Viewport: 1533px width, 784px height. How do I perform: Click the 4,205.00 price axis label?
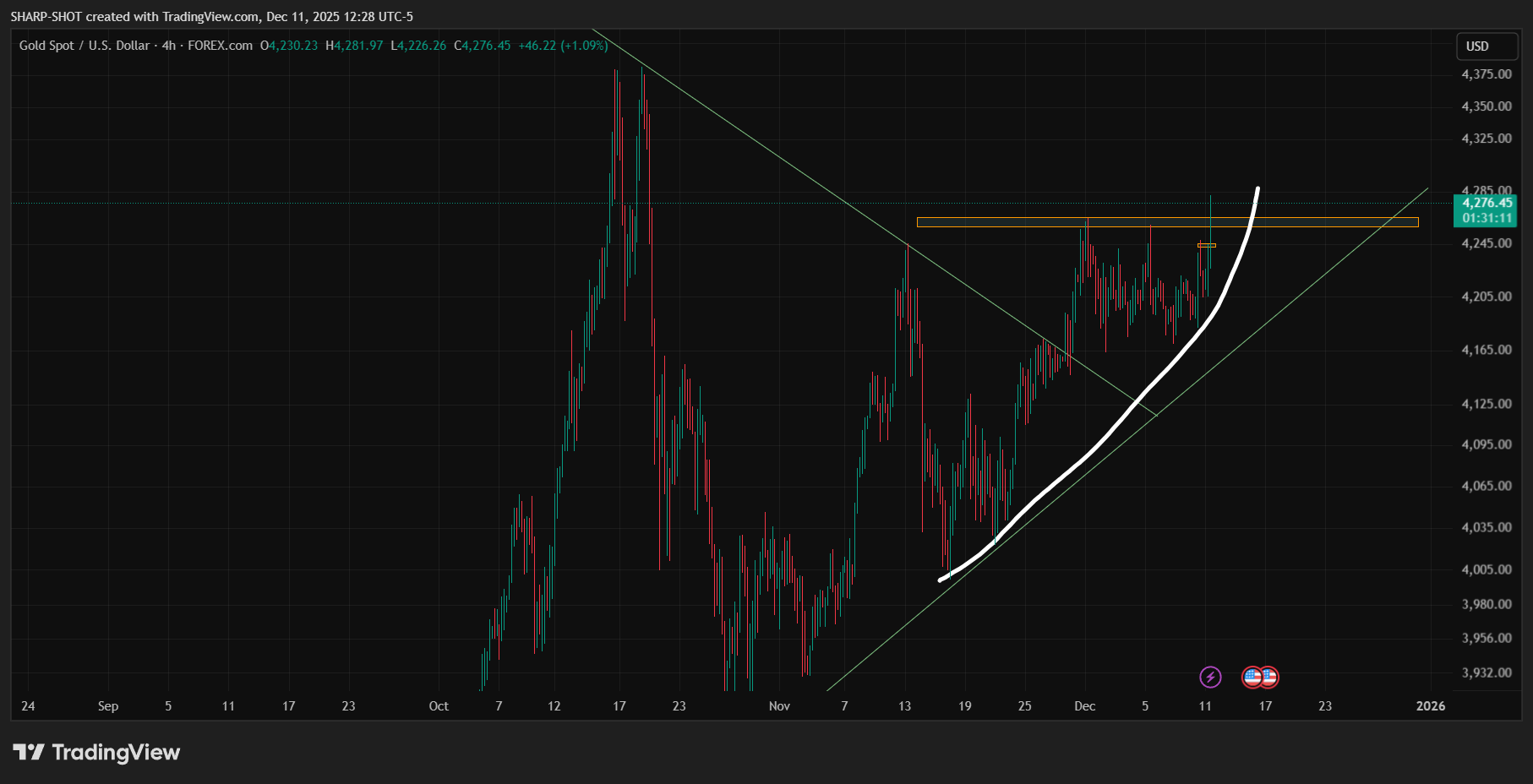point(1487,297)
